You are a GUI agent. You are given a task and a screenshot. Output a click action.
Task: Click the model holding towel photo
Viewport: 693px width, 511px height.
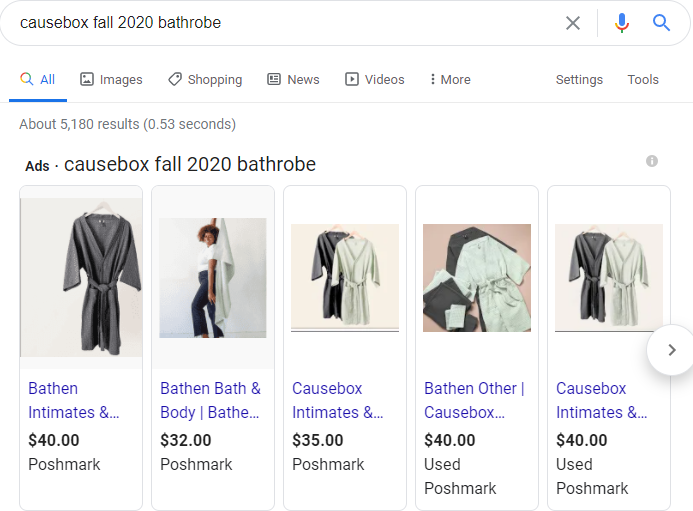coord(213,277)
